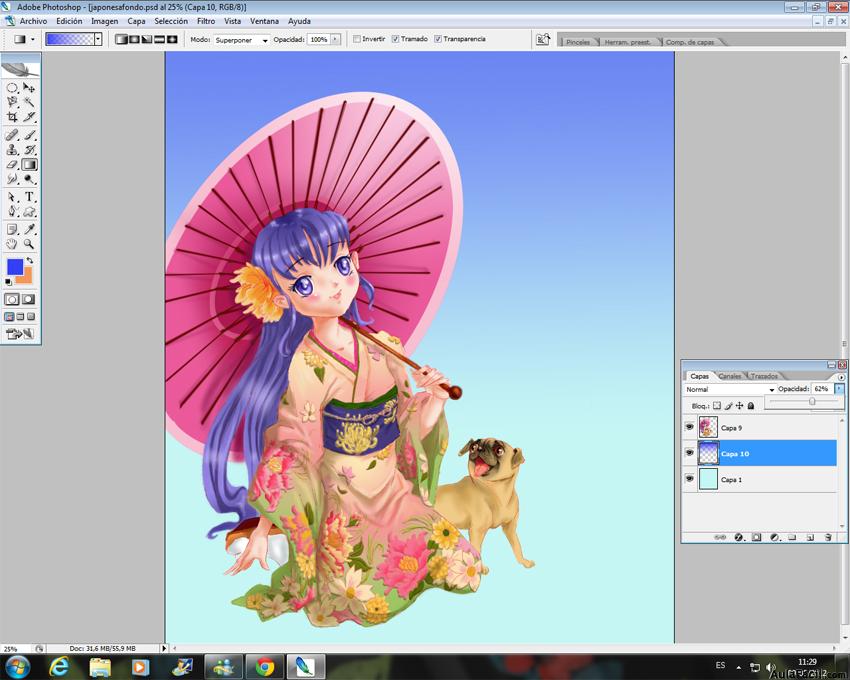Screen dimensions: 850x680
Task: Select the Eyedropper tool
Action: pos(29,229)
